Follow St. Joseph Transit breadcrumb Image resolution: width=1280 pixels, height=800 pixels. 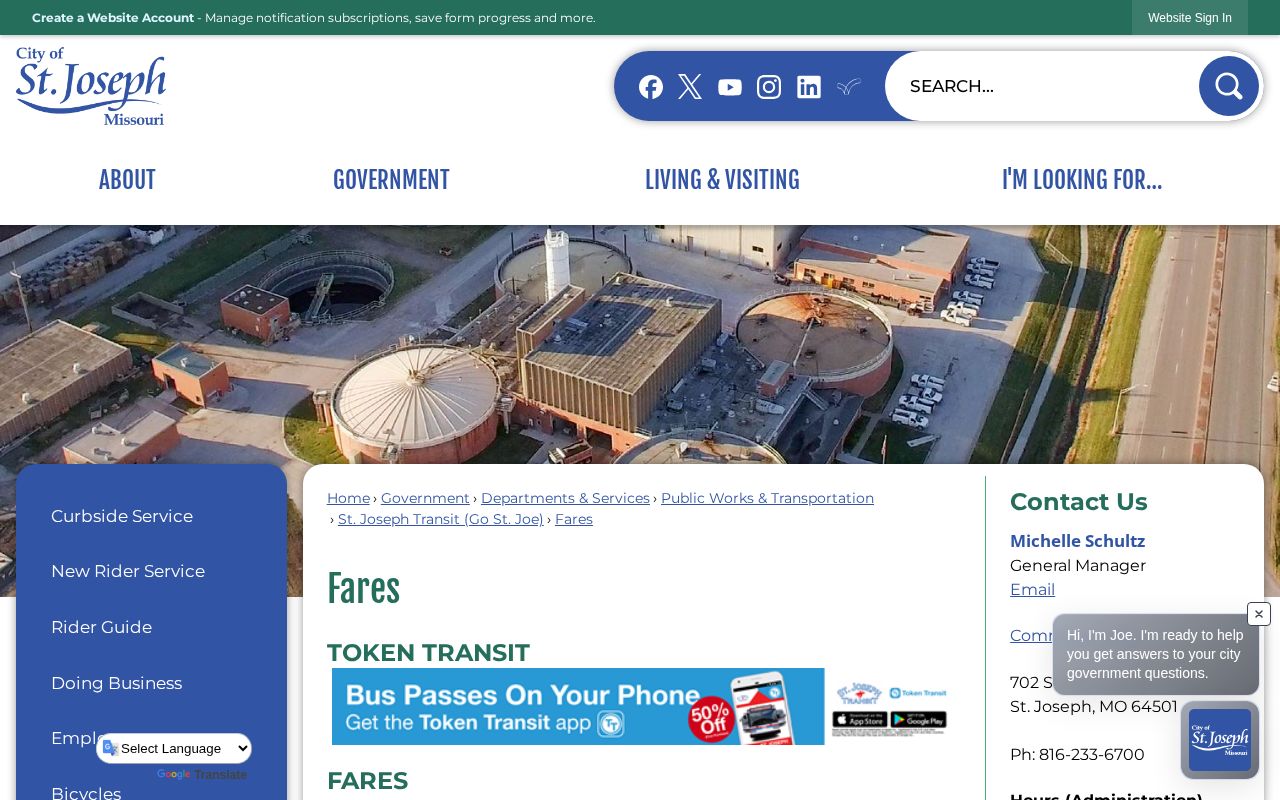click(x=441, y=519)
